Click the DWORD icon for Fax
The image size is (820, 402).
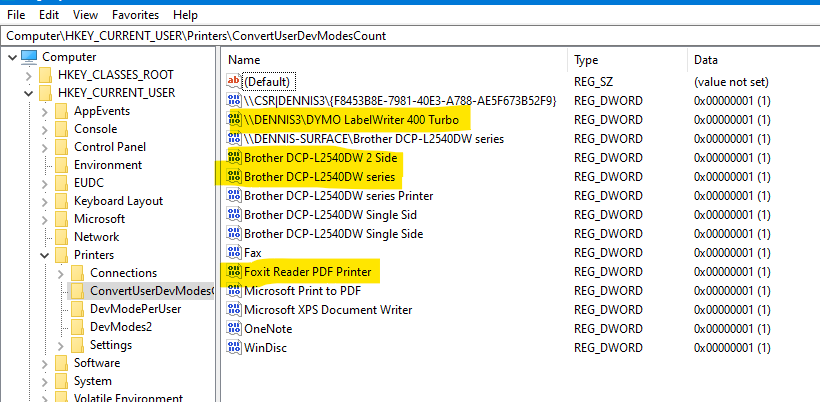click(x=233, y=252)
